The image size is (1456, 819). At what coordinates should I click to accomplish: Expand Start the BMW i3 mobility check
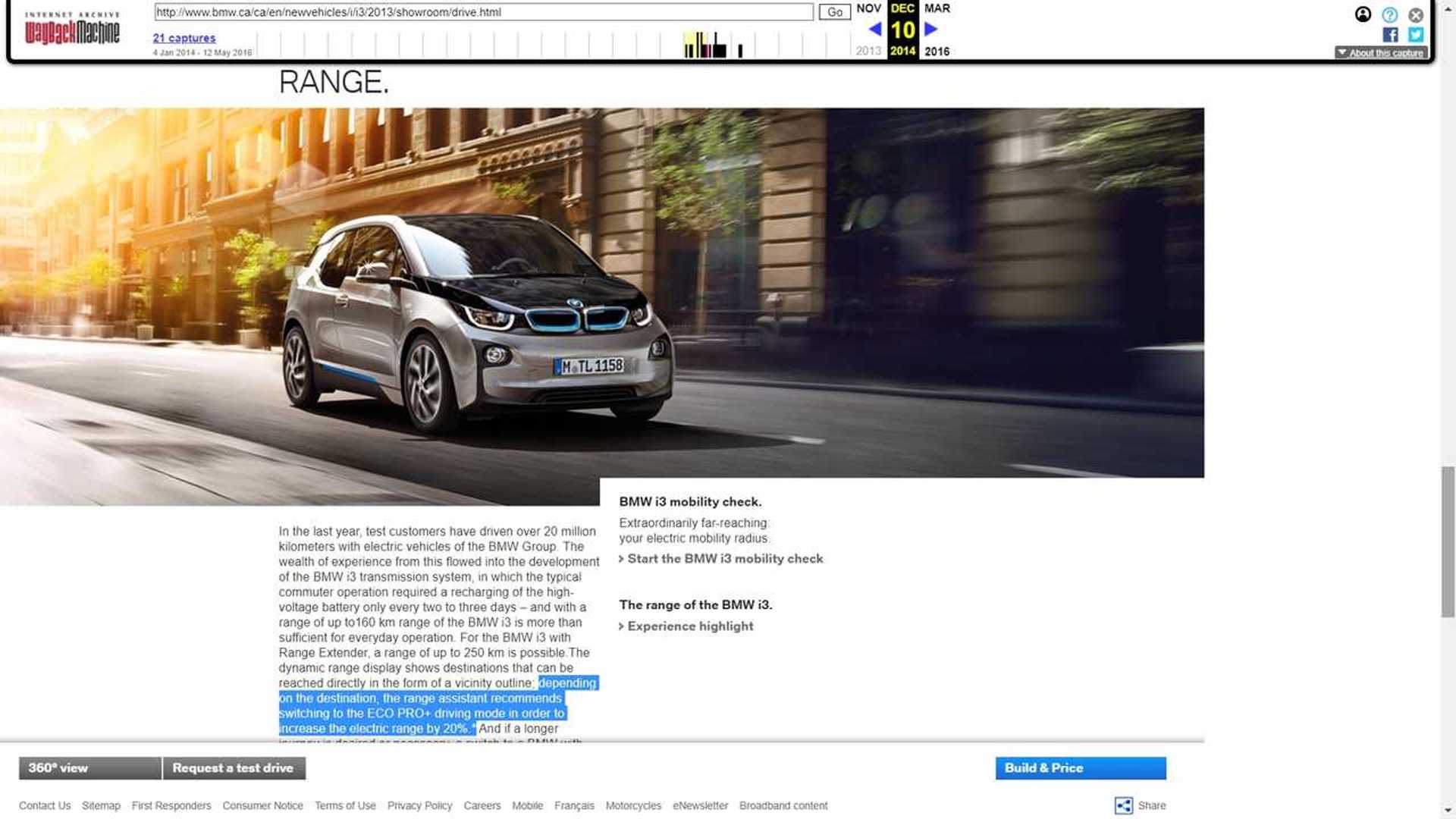(724, 559)
